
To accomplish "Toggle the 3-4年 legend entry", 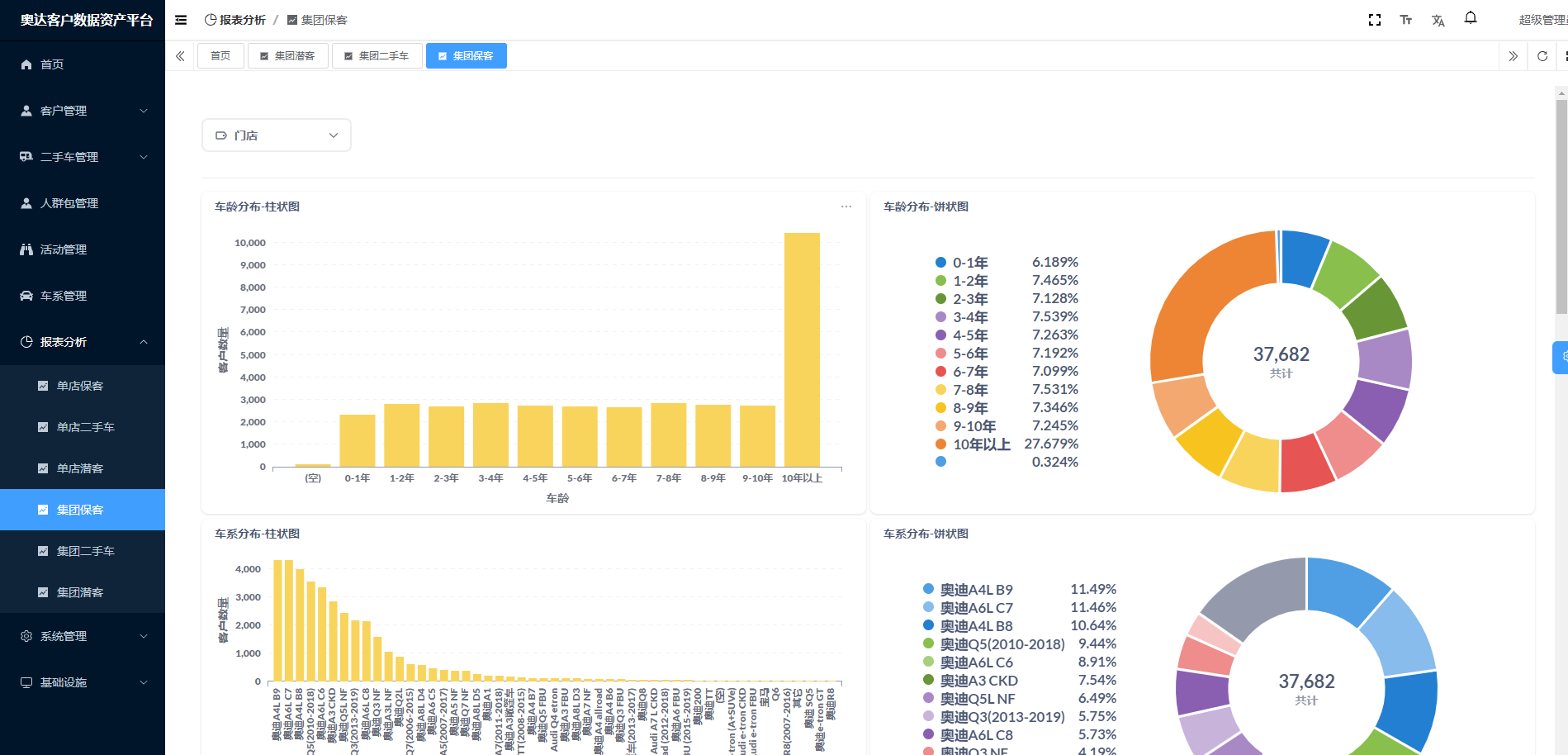I will (1006, 317).
